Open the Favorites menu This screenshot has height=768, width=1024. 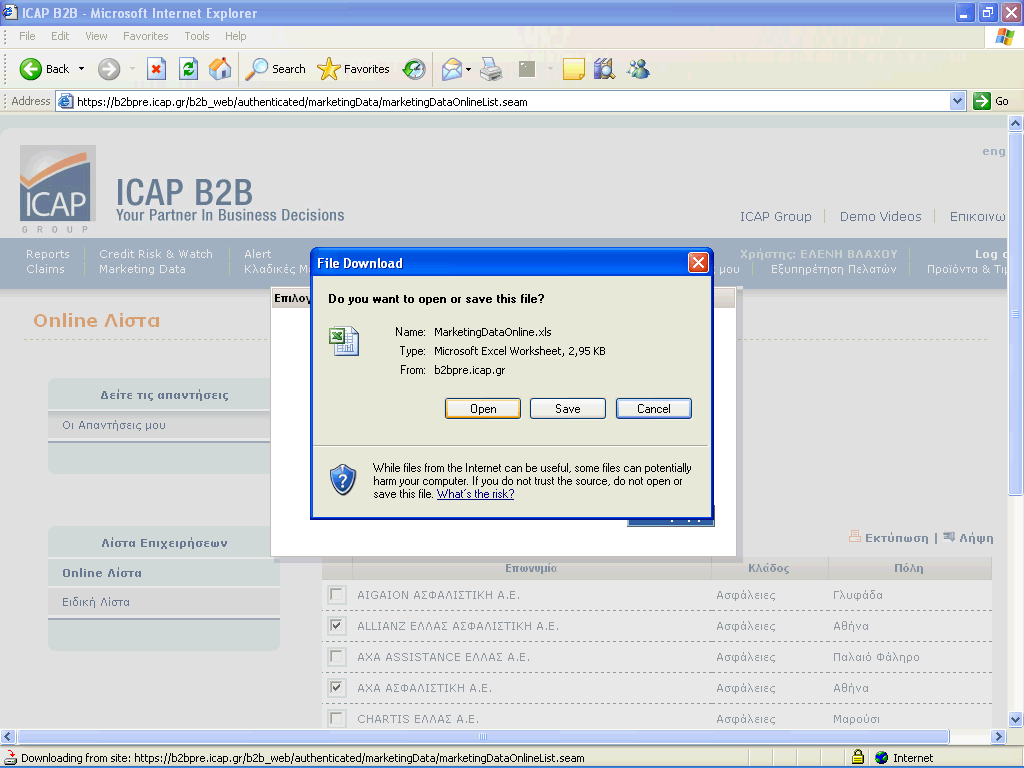(x=146, y=36)
